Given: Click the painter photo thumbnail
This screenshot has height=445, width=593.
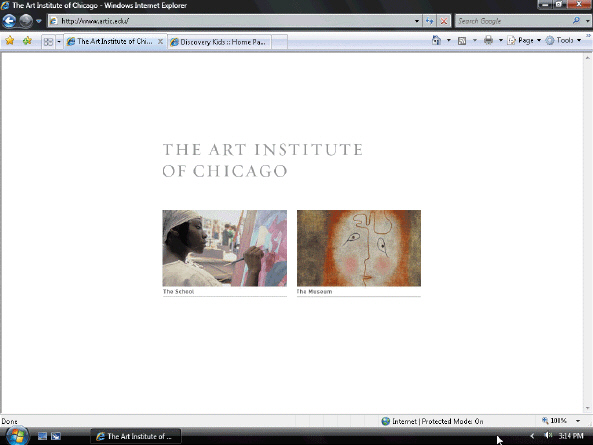Looking at the screenshot, I should point(225,248).
